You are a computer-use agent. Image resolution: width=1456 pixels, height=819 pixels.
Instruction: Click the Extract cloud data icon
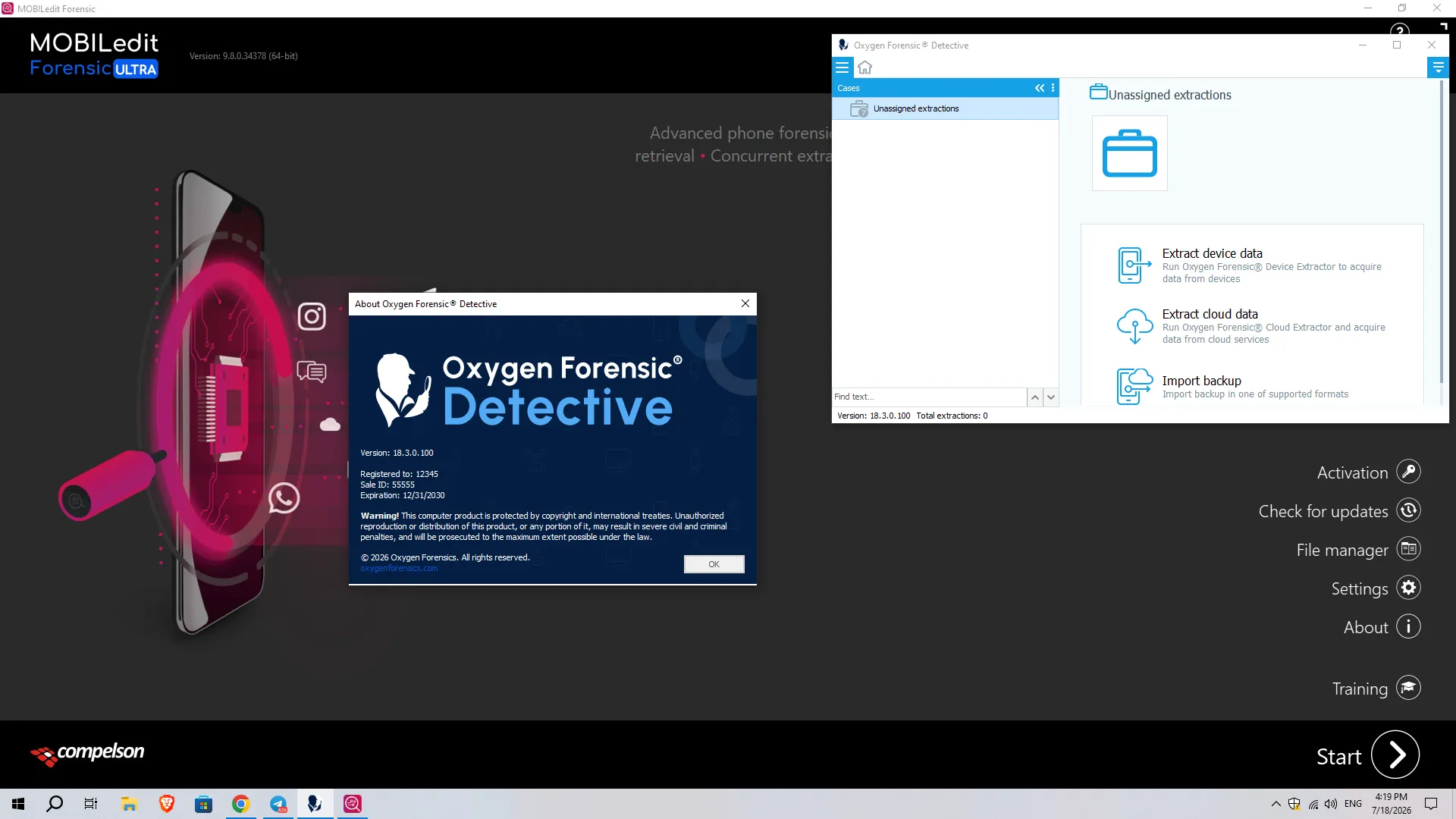(1134, 326)
